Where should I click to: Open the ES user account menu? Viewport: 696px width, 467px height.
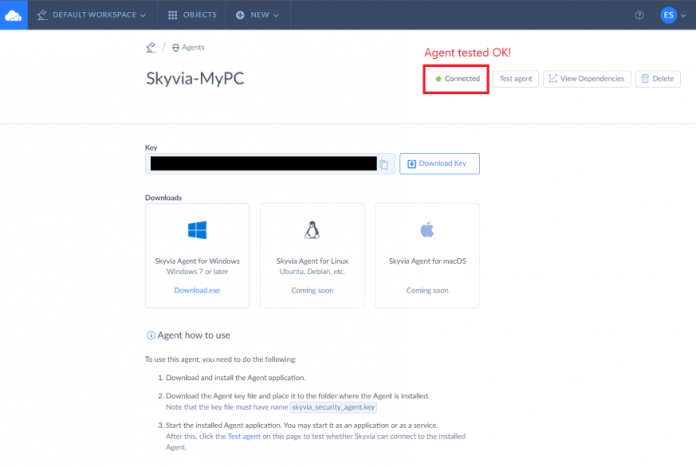(671, 15)
